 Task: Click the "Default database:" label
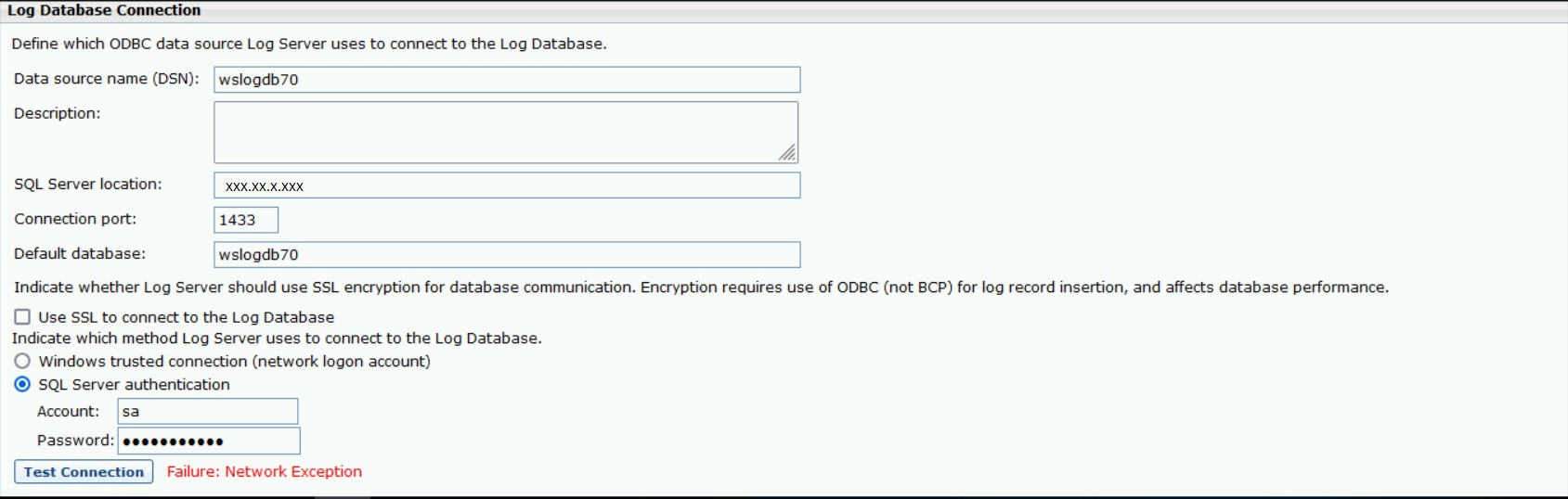80,253
